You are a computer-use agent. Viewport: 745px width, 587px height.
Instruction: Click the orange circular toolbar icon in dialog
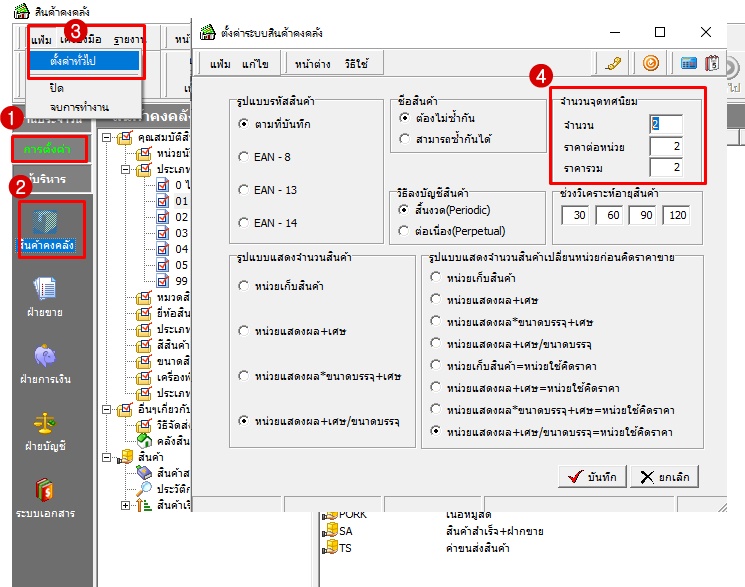coord(651,63)
